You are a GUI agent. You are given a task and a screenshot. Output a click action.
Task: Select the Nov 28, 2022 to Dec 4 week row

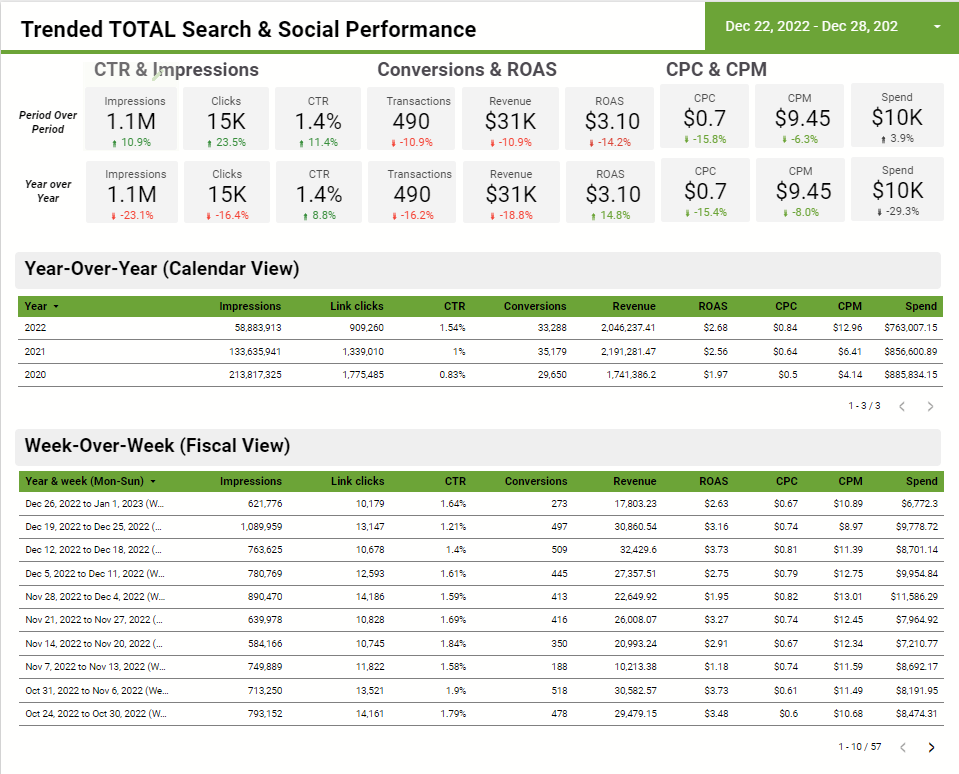481,597
